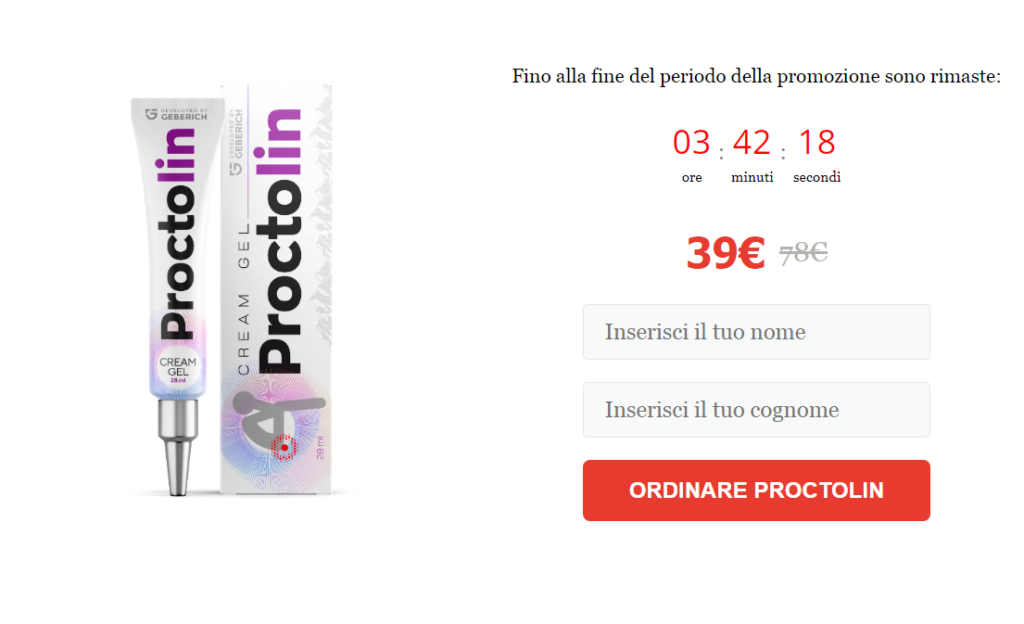Viewport: 1024px width, 624px height.
Task: Click the 'secondi' label under timer
Action: (x=817, y=177)
